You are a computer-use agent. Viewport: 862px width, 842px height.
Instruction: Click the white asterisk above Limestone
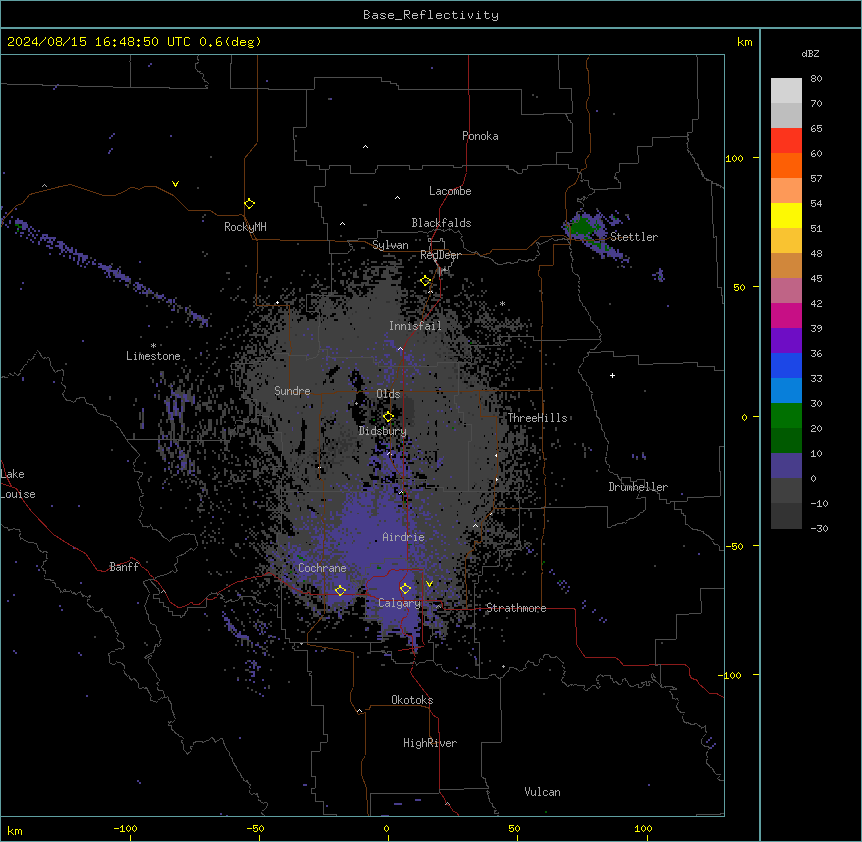[x=153, y=346]
